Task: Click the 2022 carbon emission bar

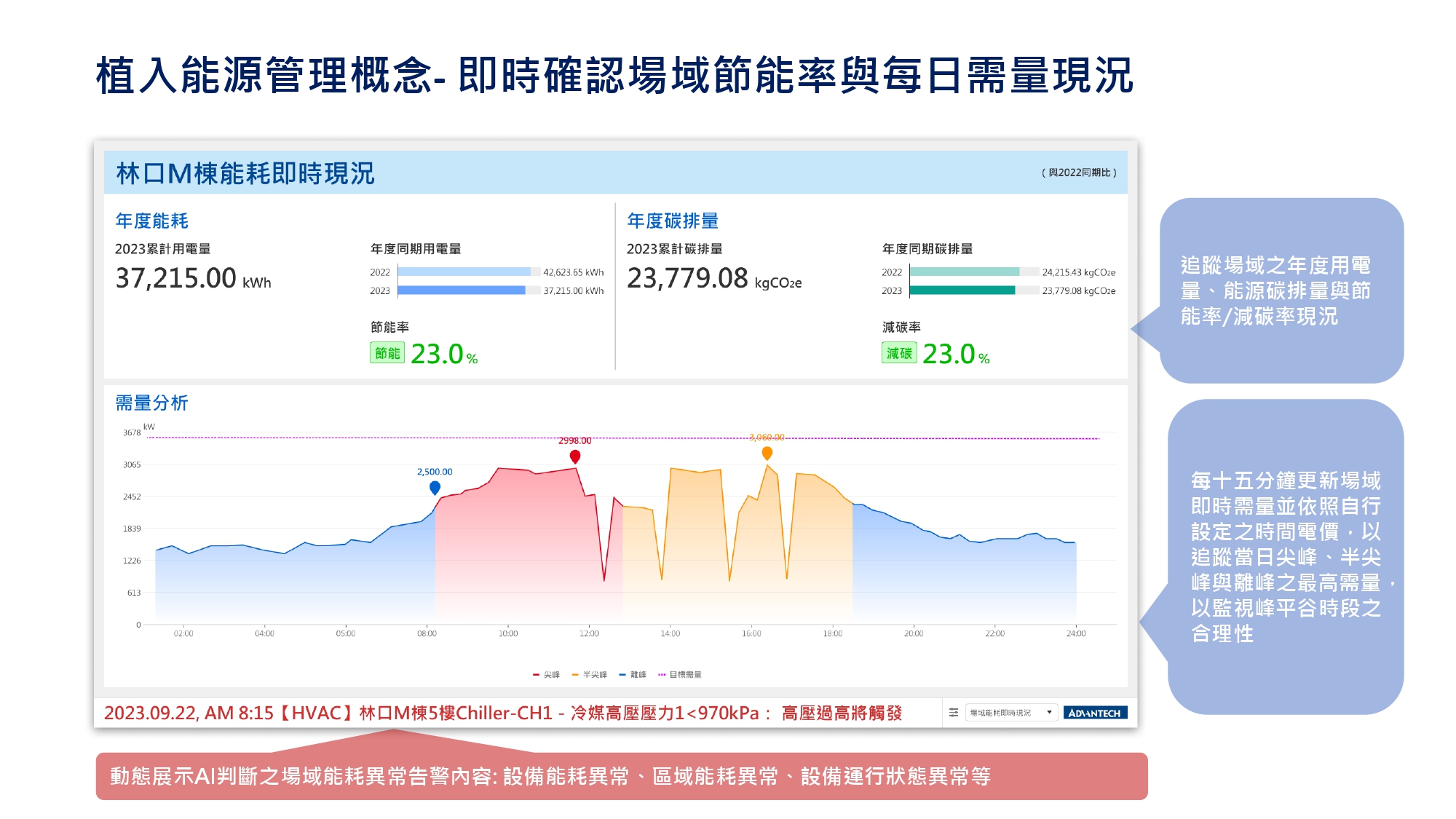Action: click(965, 272)
